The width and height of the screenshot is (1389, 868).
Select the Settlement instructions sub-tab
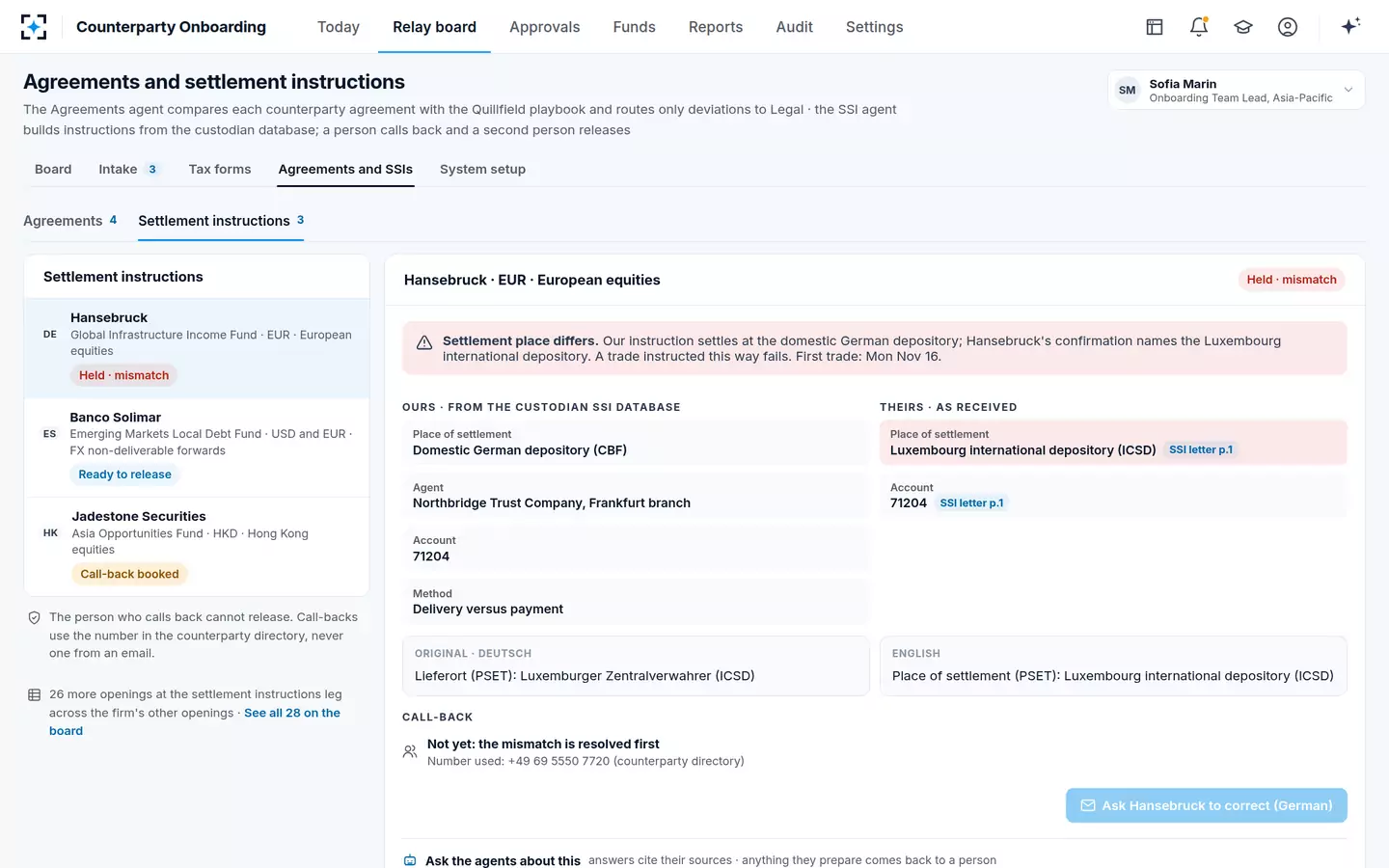click(221, 221)
